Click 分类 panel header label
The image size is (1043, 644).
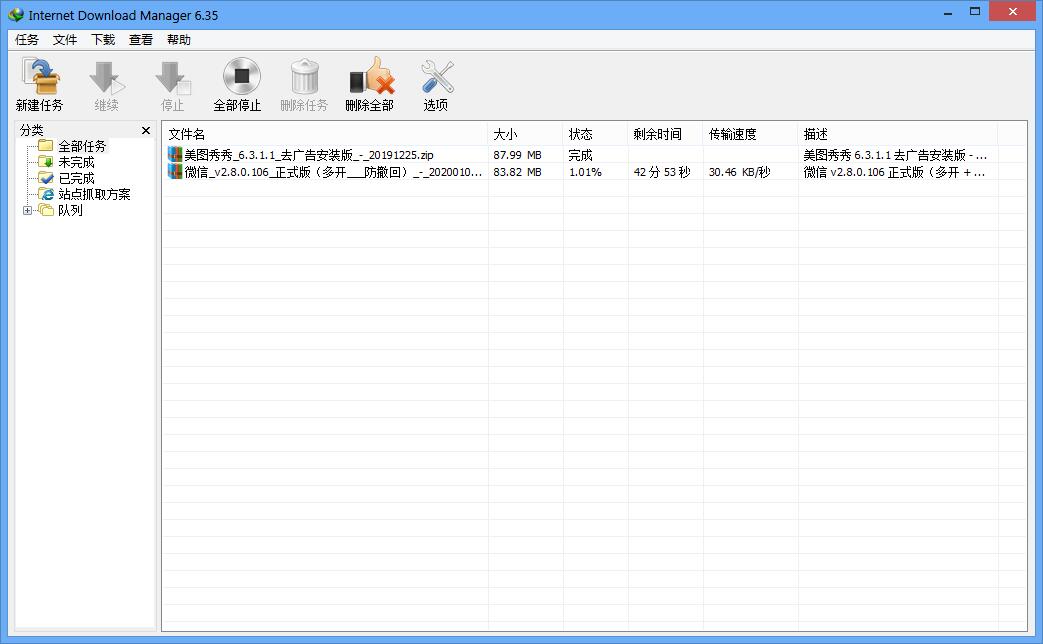point(31,130)
